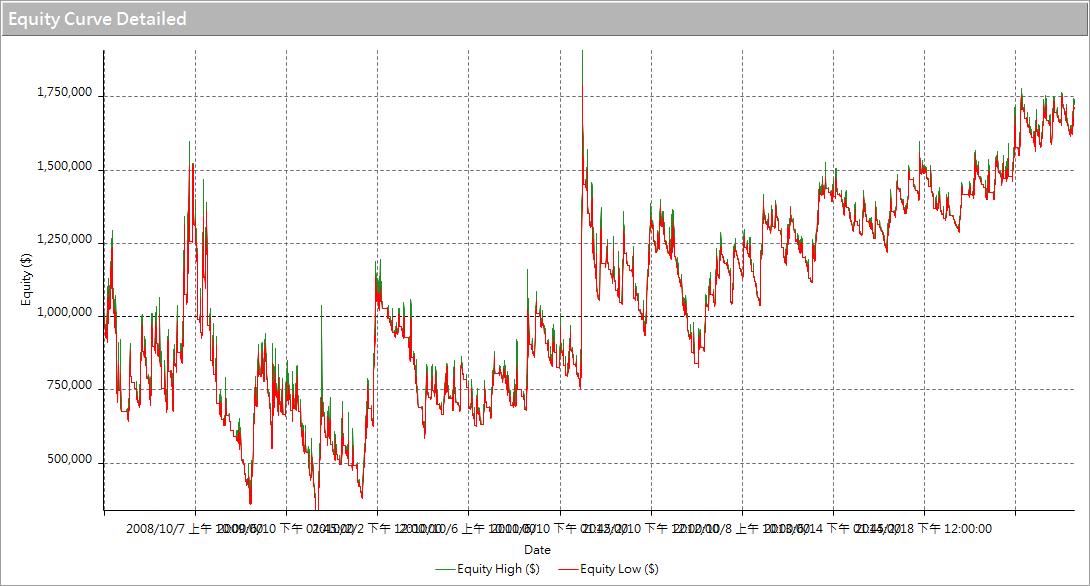
Task: Click the 500,000 axis label
Action: click(x=69, y=459)
